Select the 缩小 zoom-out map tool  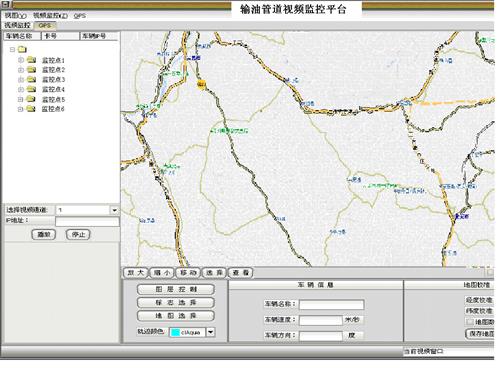point(162,273)
